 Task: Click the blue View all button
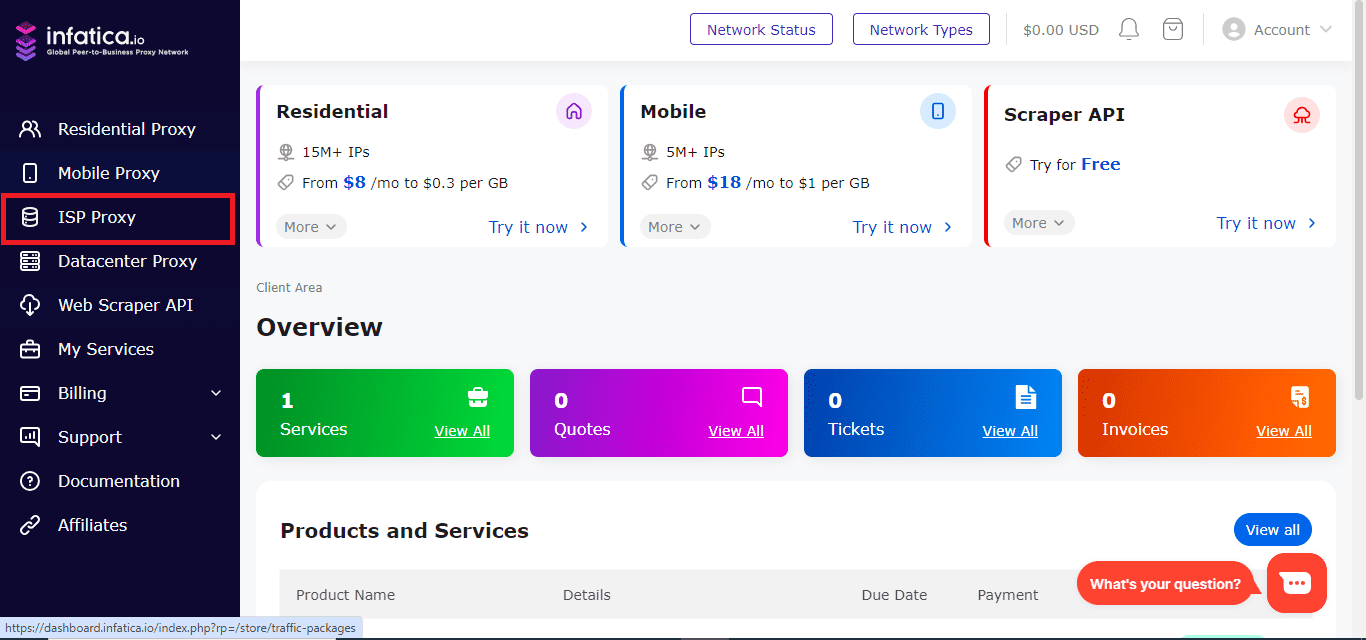(x=1273, y=530)
